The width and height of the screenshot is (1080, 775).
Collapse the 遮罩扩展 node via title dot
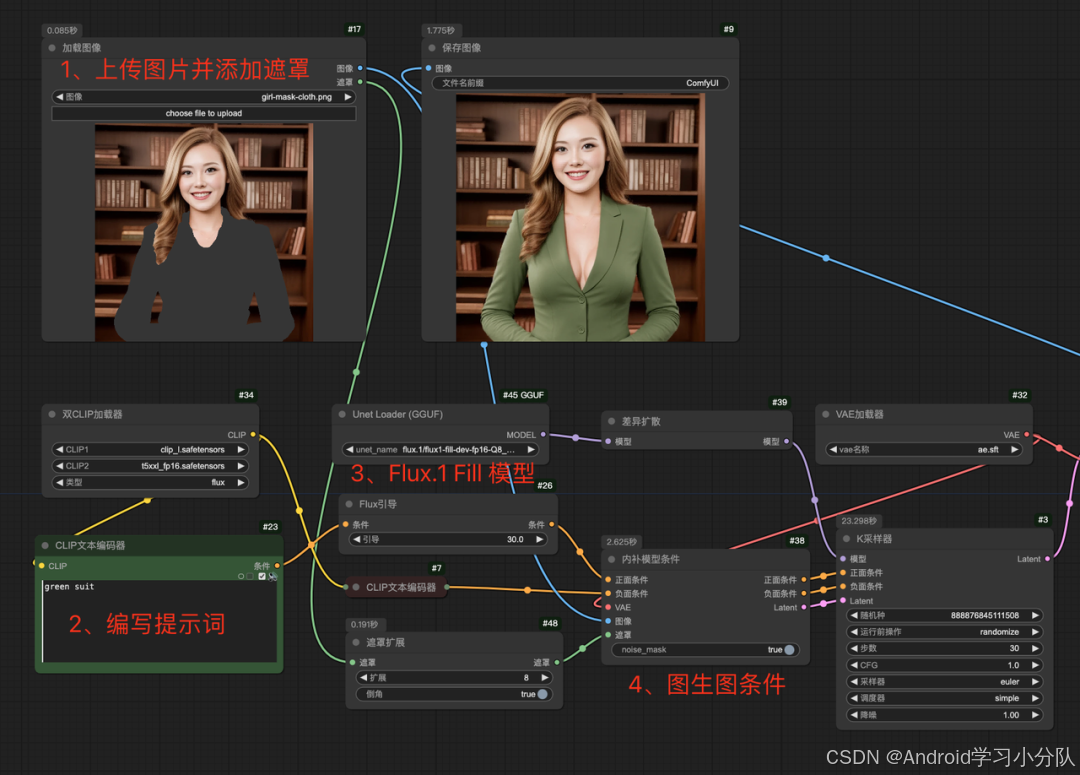(356, 642)
